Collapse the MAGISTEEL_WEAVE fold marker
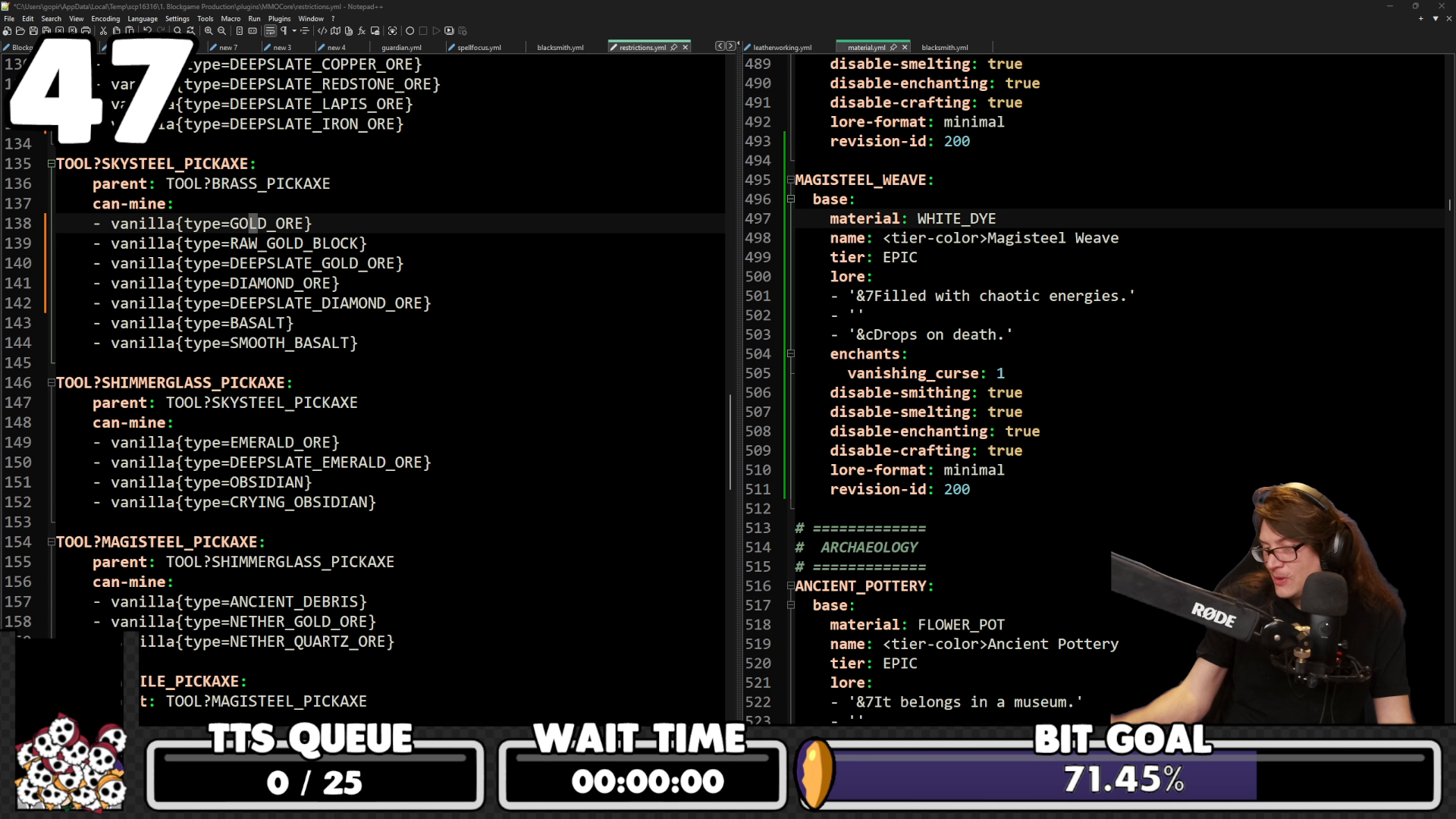Image resolution: width=1456 pixels, height=819 pixels. point(790,180)
